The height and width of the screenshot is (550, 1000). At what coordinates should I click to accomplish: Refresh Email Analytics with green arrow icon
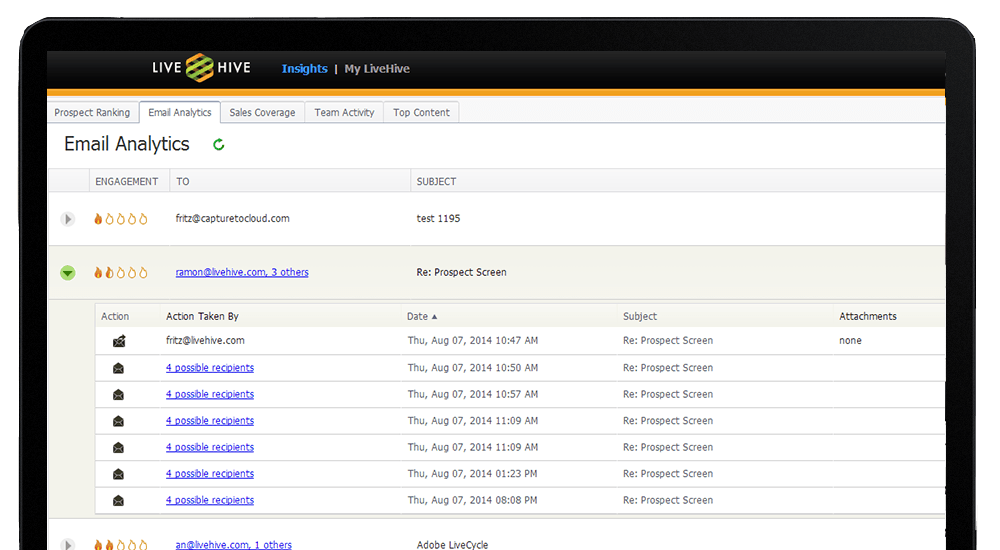[219, 145]
